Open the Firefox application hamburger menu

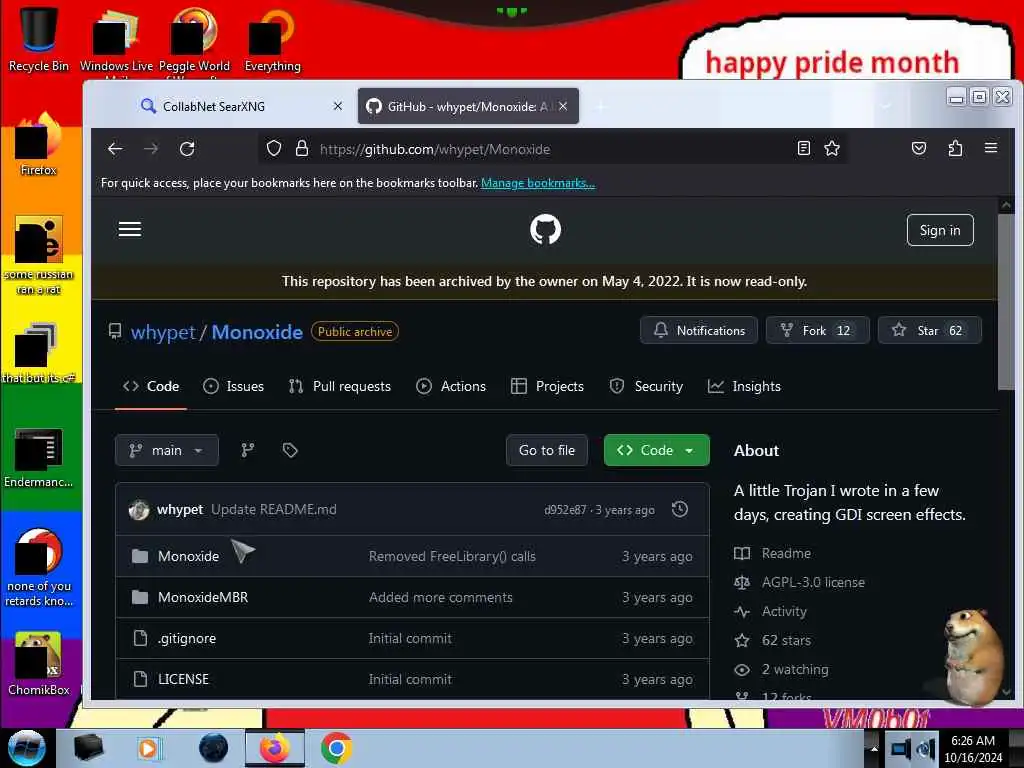(x=991, y=148)
